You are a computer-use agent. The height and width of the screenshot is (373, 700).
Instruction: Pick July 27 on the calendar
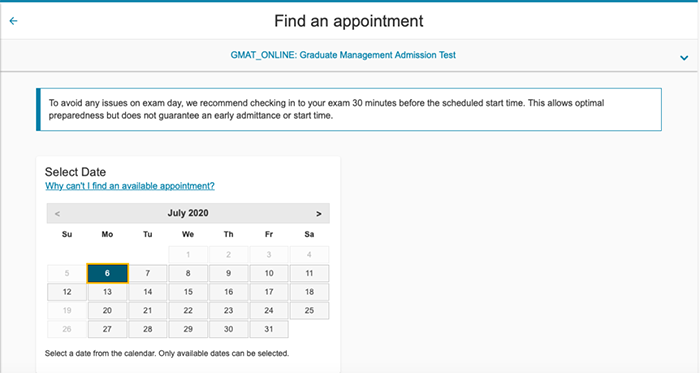(x=107, y=329)
